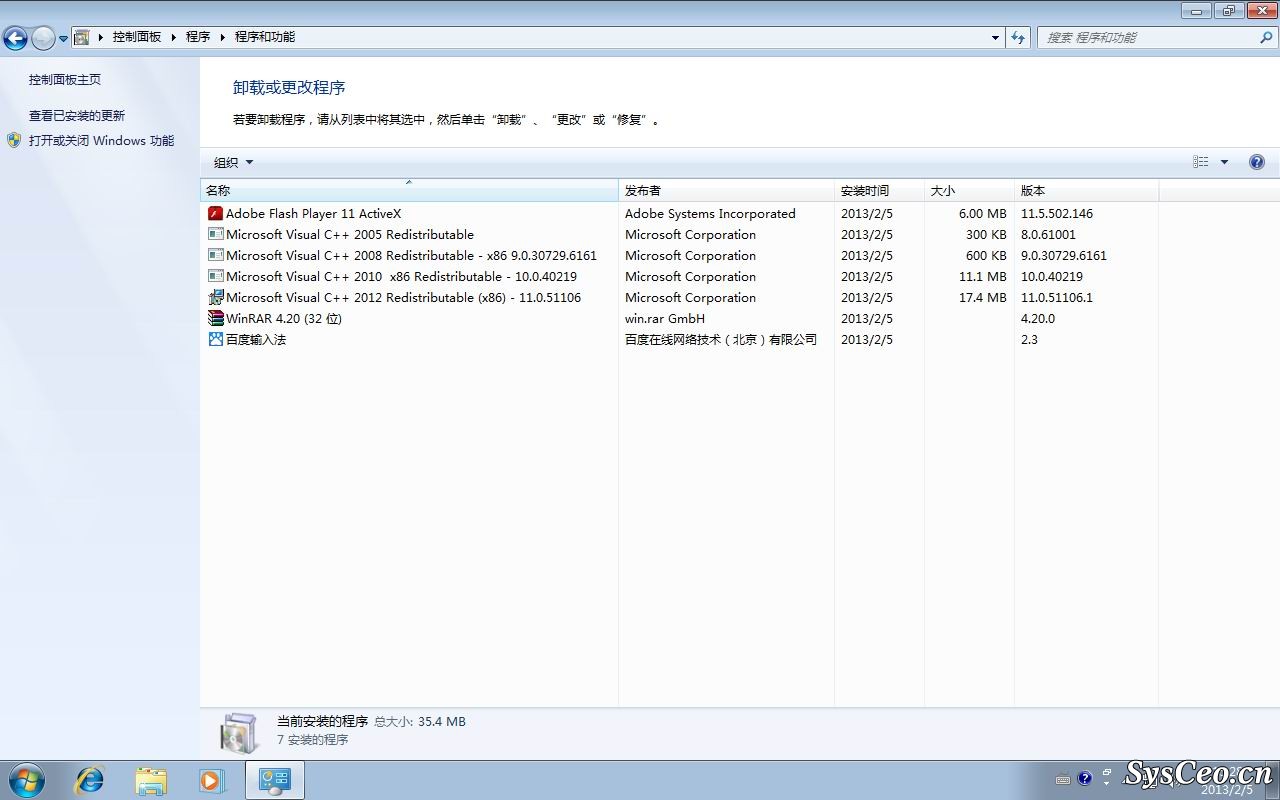This screenshot has height=800, width=1280.
Task: Click the Visual C++ 2005 program icon
Action: pos(215,234)
